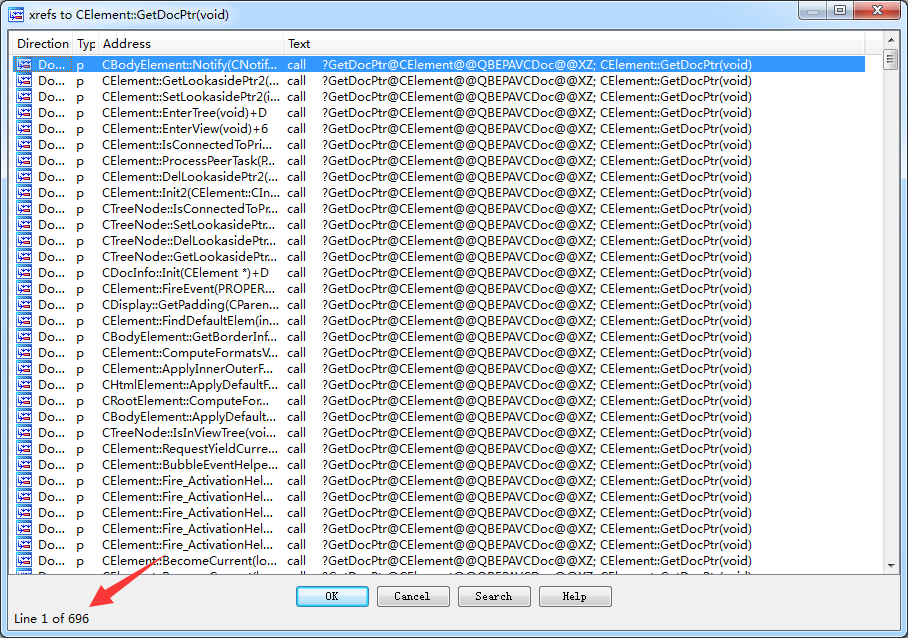The image size is (908, 638).
Task: Click the xrefs dialog title bar icon
Action: [x=16, y=13]
